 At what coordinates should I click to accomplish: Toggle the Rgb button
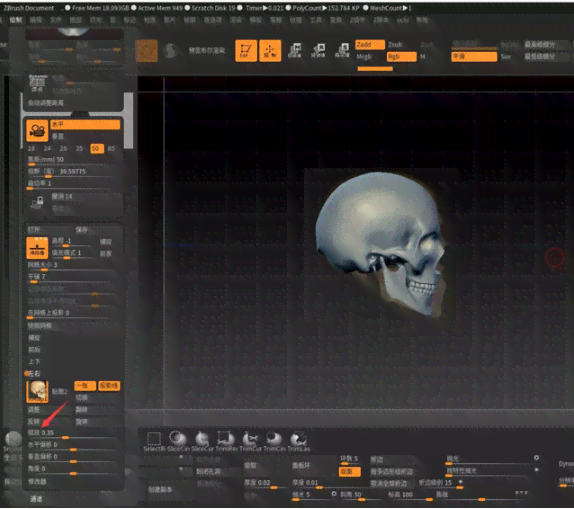[402, 57]
